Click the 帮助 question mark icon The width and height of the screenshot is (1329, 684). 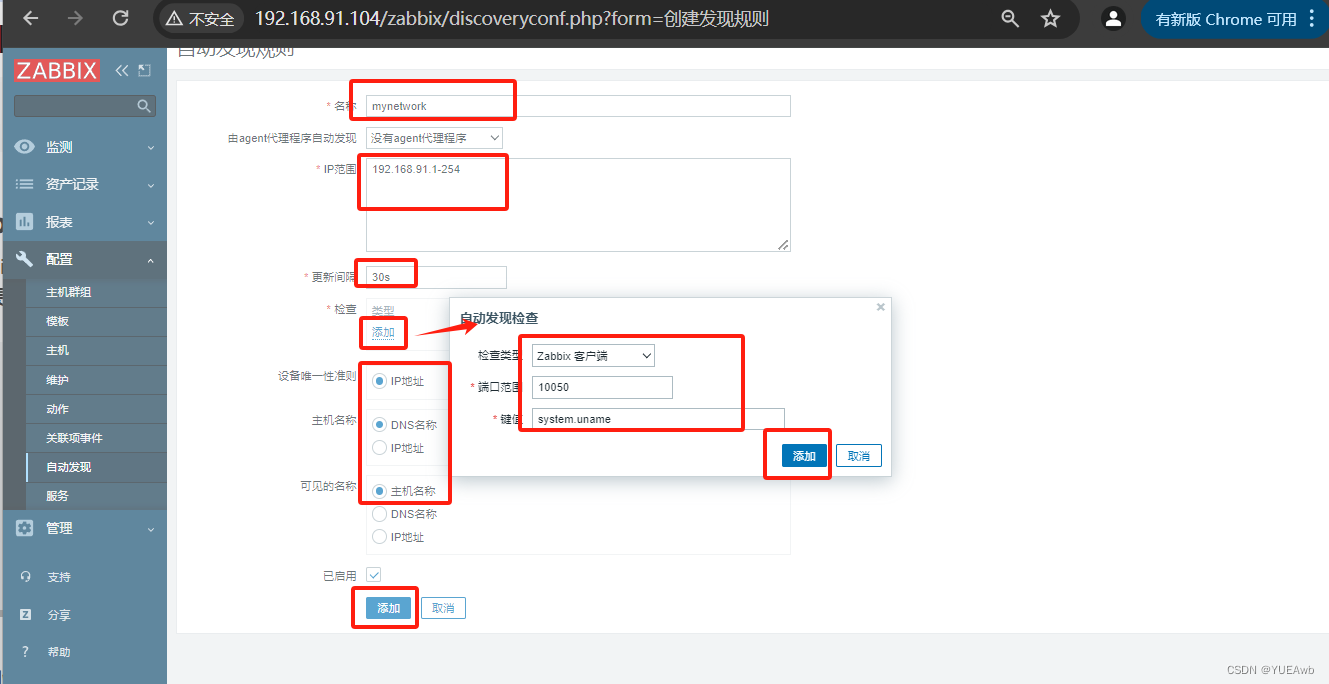click(26, 652)
